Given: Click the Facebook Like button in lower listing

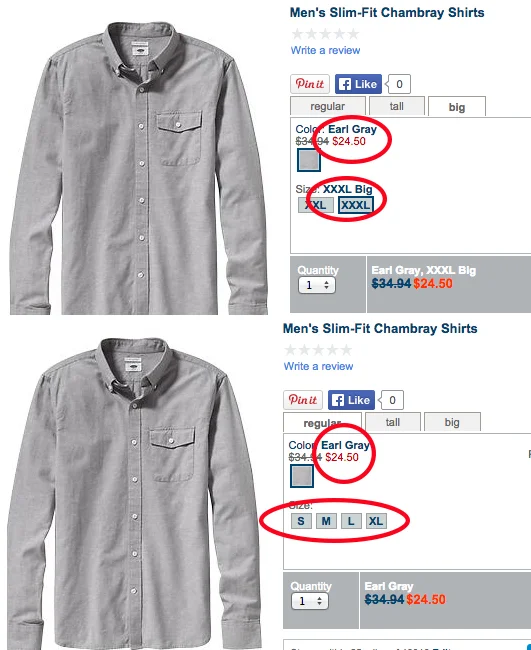Looking at the screenshot, I should click(351, 400).
